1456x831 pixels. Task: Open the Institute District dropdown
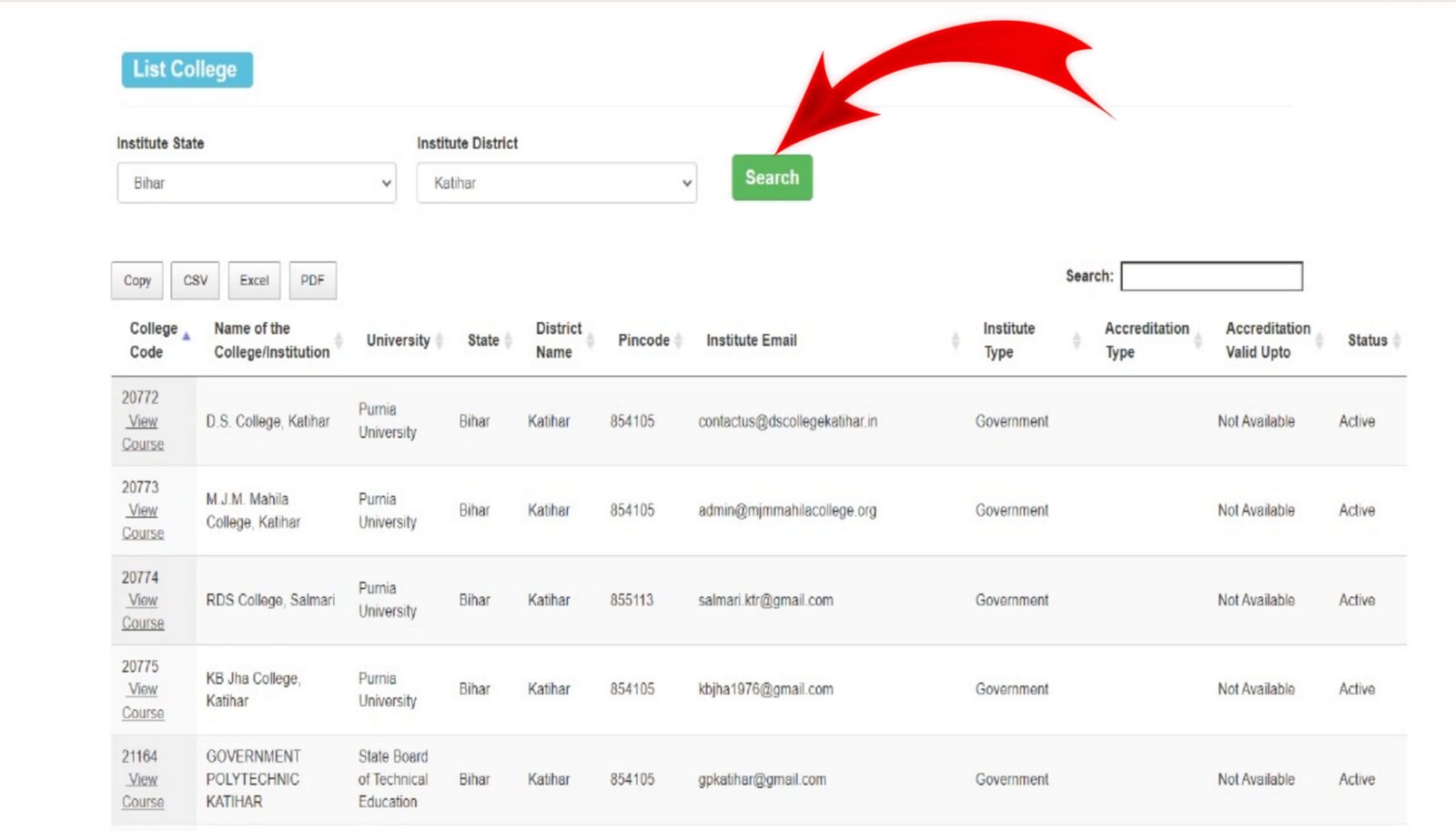tap(556, 183)
